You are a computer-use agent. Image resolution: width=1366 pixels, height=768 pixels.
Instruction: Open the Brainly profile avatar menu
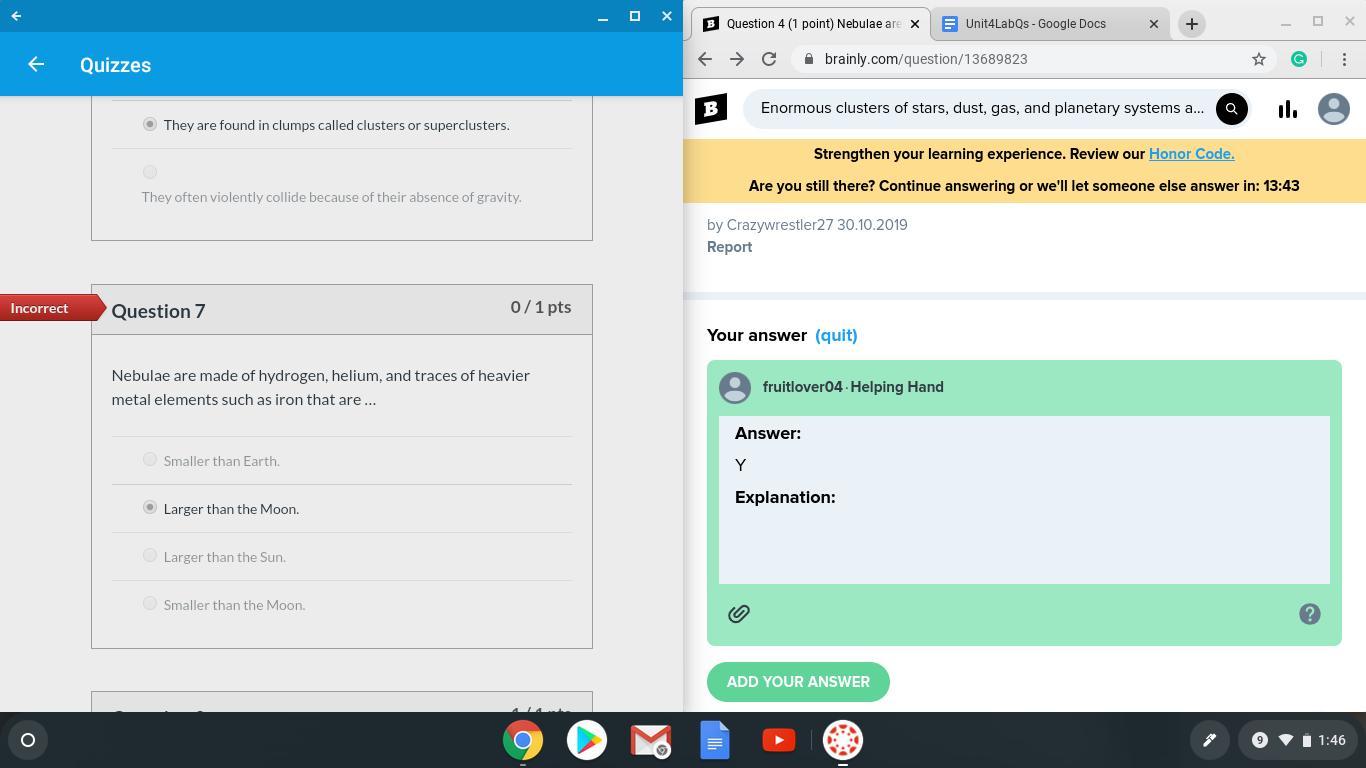point(1334,108)
